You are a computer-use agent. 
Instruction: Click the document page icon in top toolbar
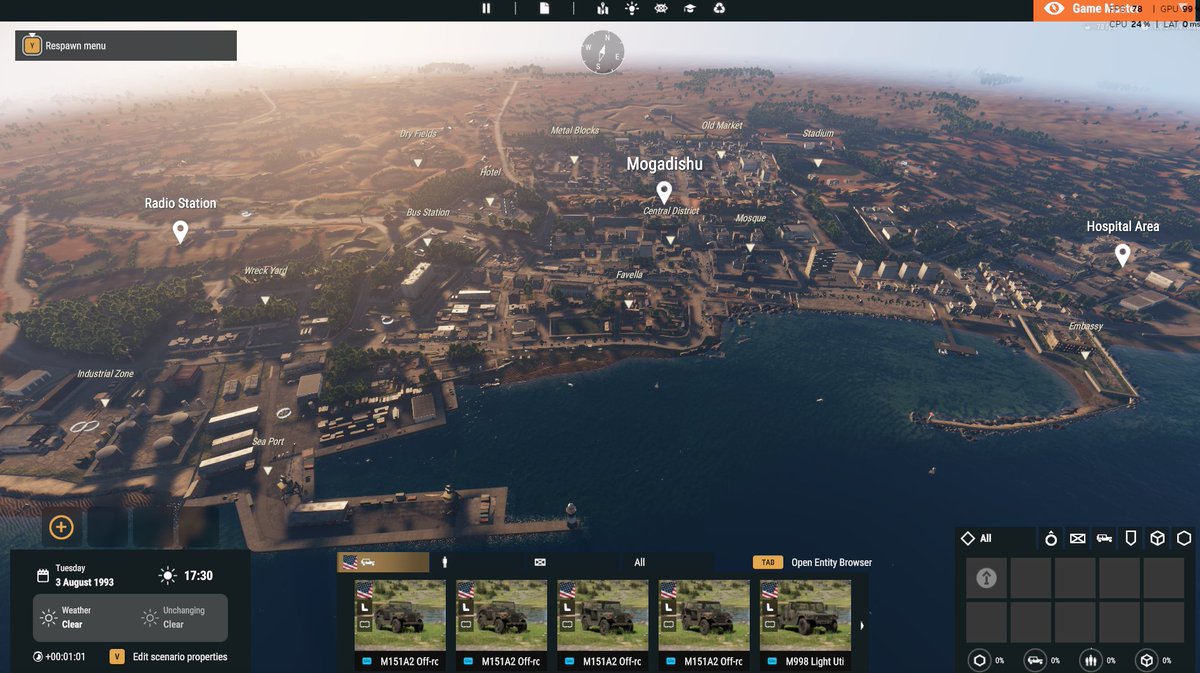(x=545, y=9)
